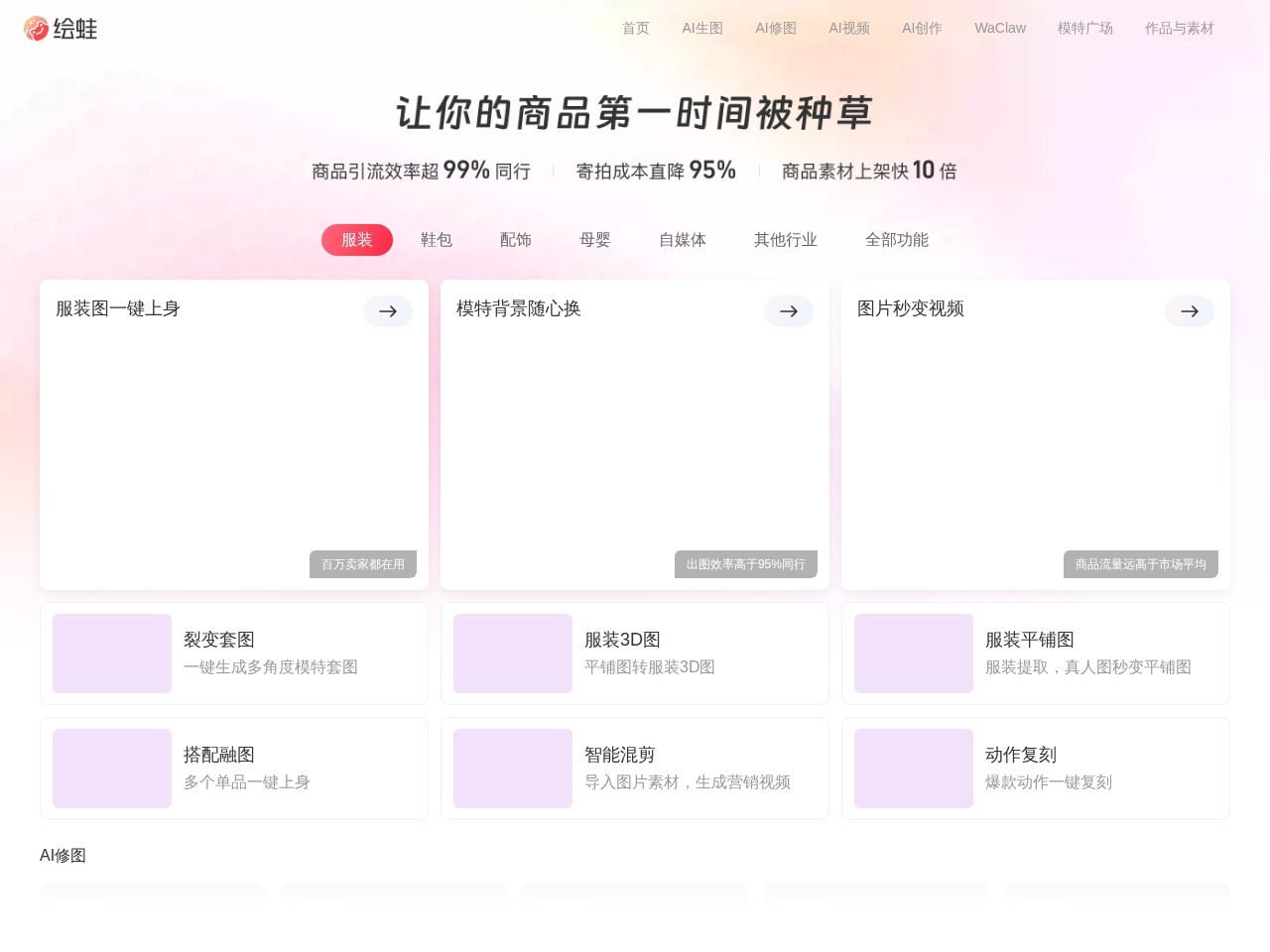Click 图片秒变视频 card title
The width and height of the screenshot is (1270, 952).
click(911, 308)
